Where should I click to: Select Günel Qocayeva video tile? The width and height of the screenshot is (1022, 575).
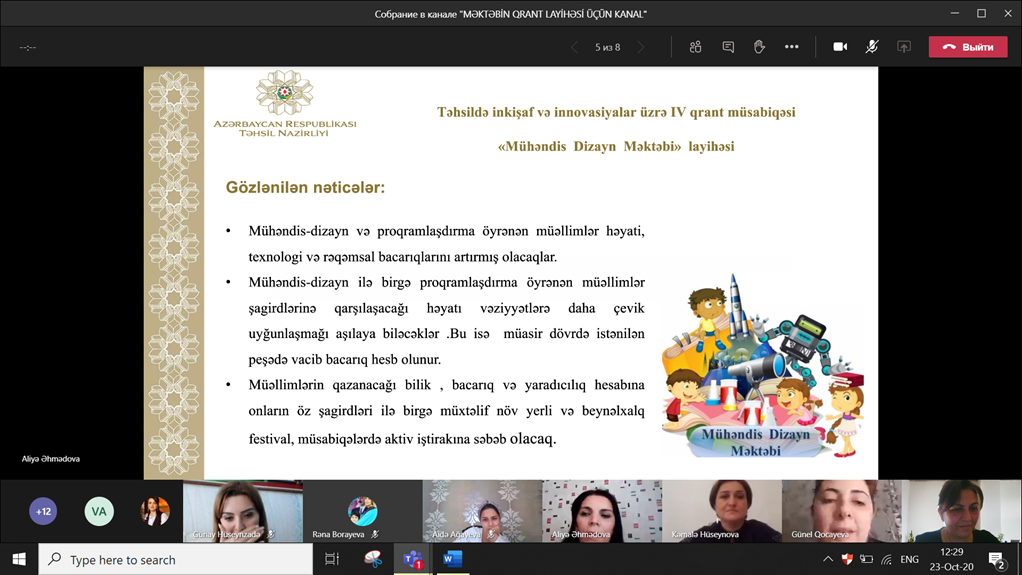(x=842, y=511)
